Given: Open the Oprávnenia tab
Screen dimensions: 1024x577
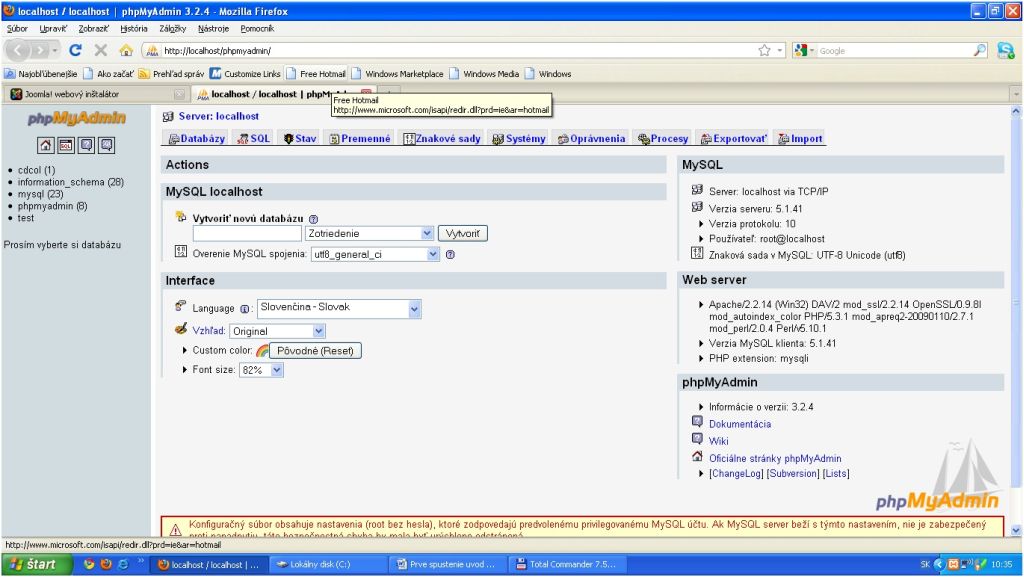Looking at the screenshot, I should 592,138.
